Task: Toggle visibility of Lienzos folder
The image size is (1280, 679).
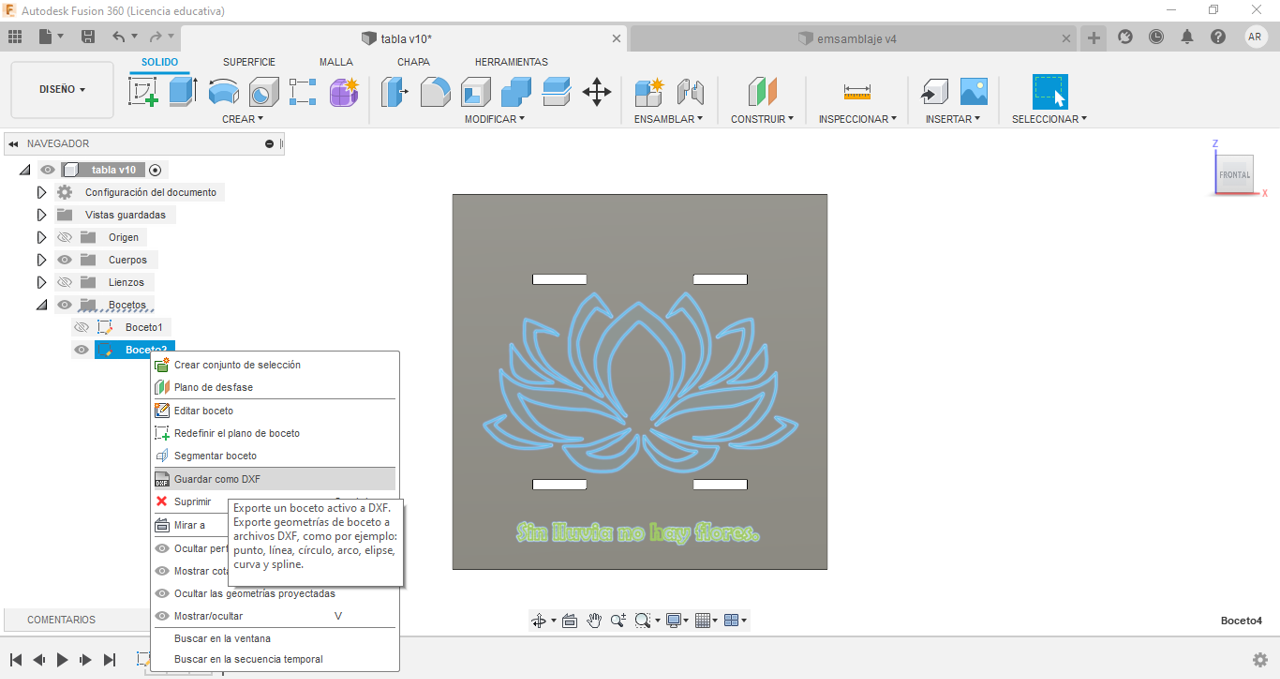Action: [65, 282]
